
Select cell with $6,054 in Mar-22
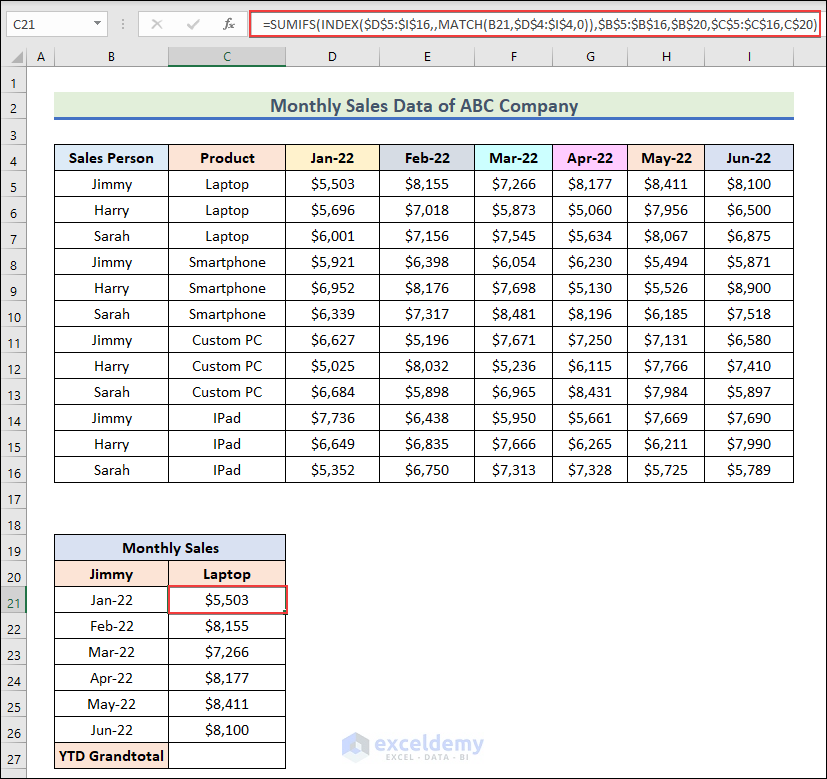[513, 262]
